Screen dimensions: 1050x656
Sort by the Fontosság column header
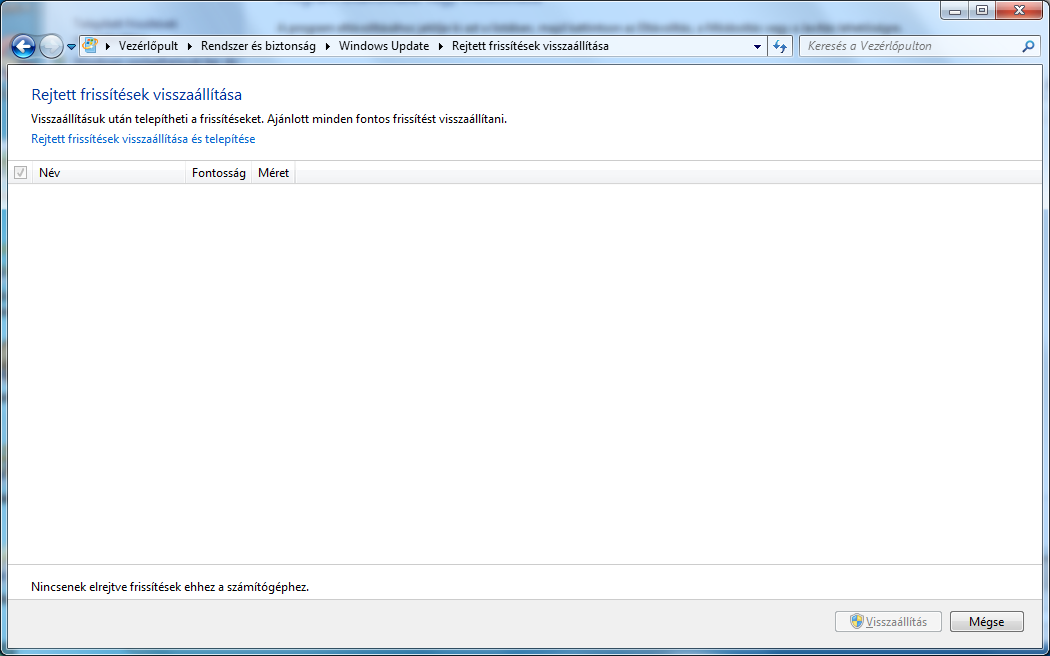[219, 173]
